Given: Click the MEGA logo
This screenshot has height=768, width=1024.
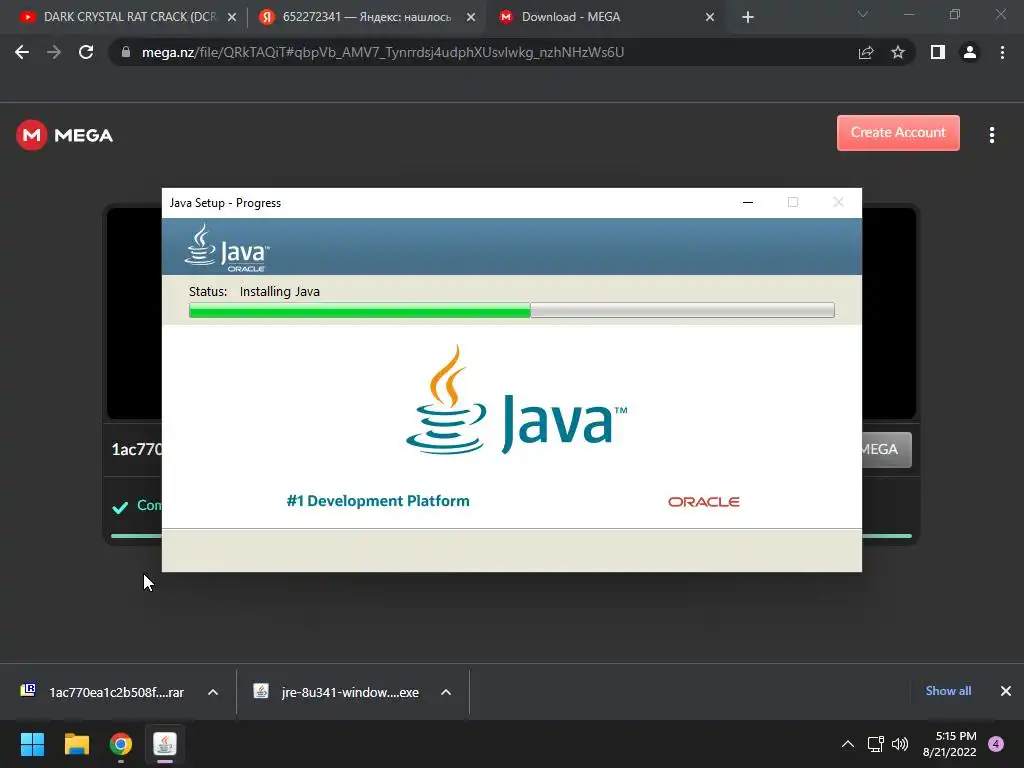Looking at the screenshot, I should (65, 135).
